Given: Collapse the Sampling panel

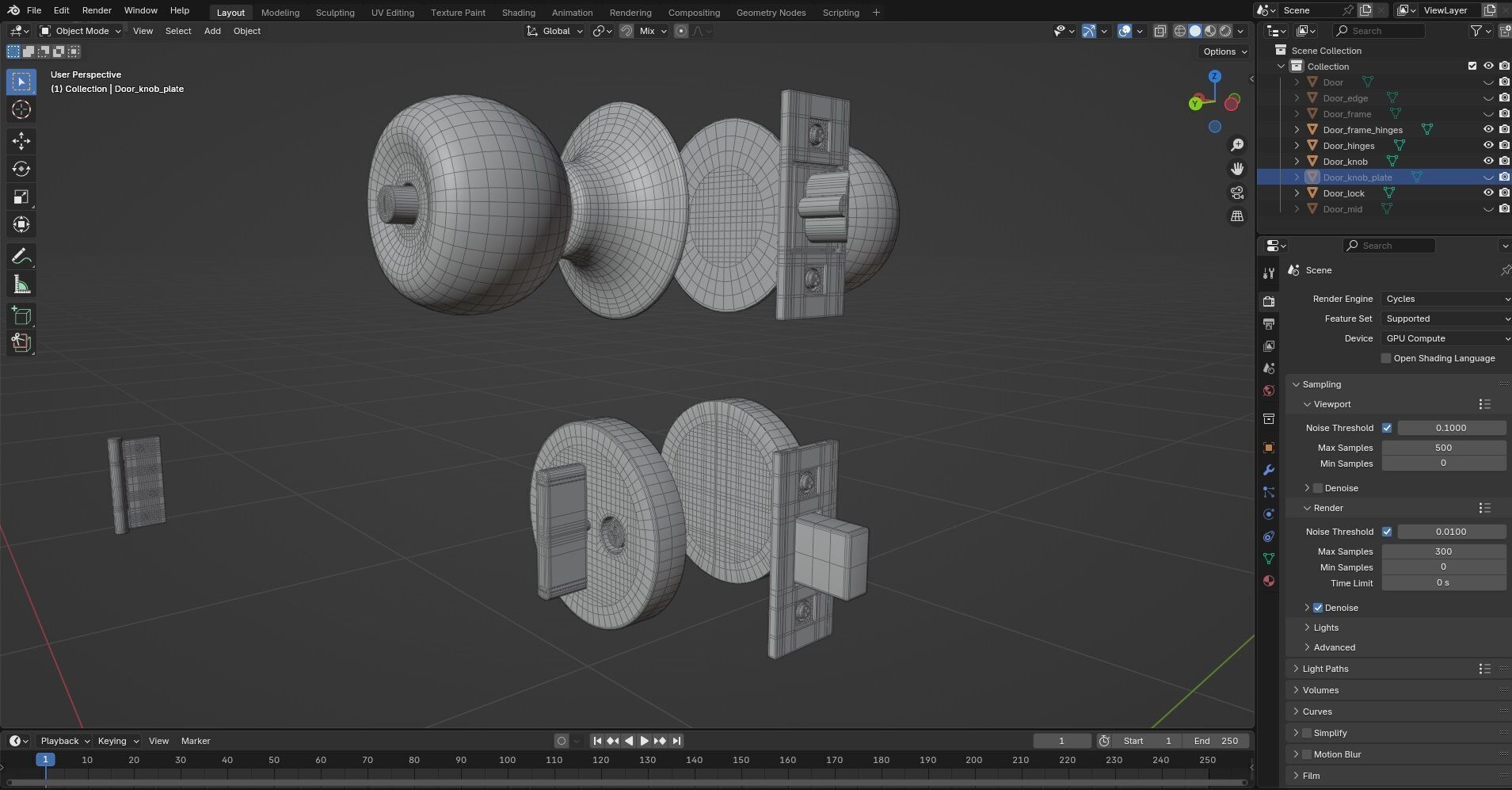Looking at the screenshot, I should 1321,384.
